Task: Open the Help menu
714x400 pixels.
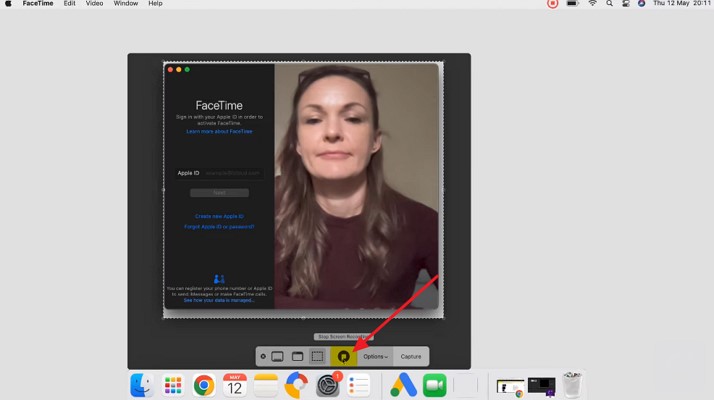Action: click(x=155, y=4)
